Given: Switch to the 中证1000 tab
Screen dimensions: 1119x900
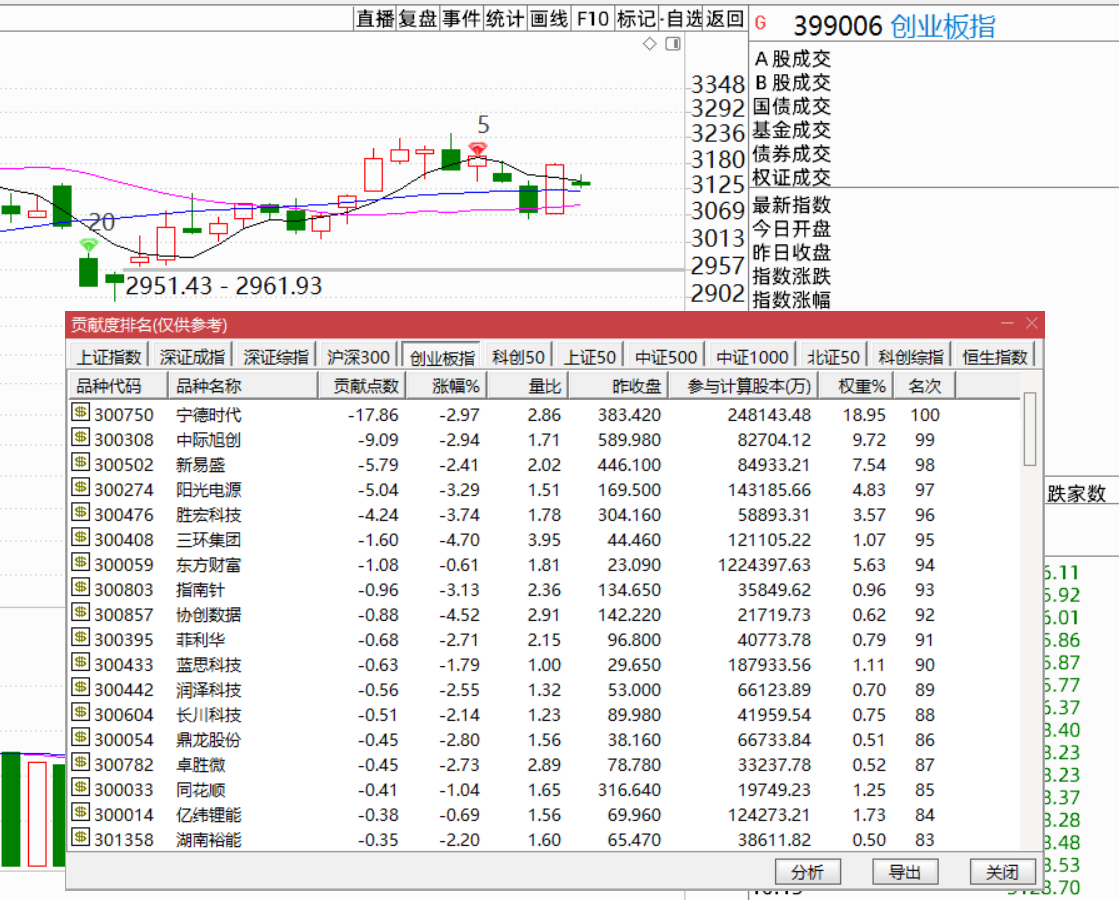Looking at the screenshot, I should point(752,356).
